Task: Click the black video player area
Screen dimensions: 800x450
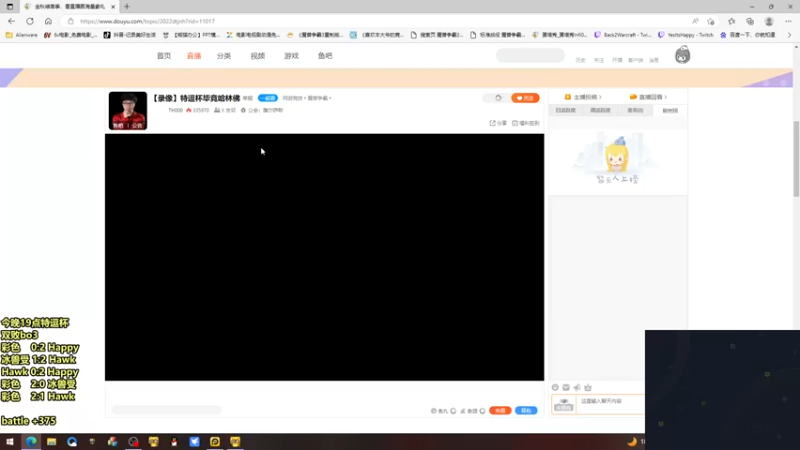Action: click(324, 257)
